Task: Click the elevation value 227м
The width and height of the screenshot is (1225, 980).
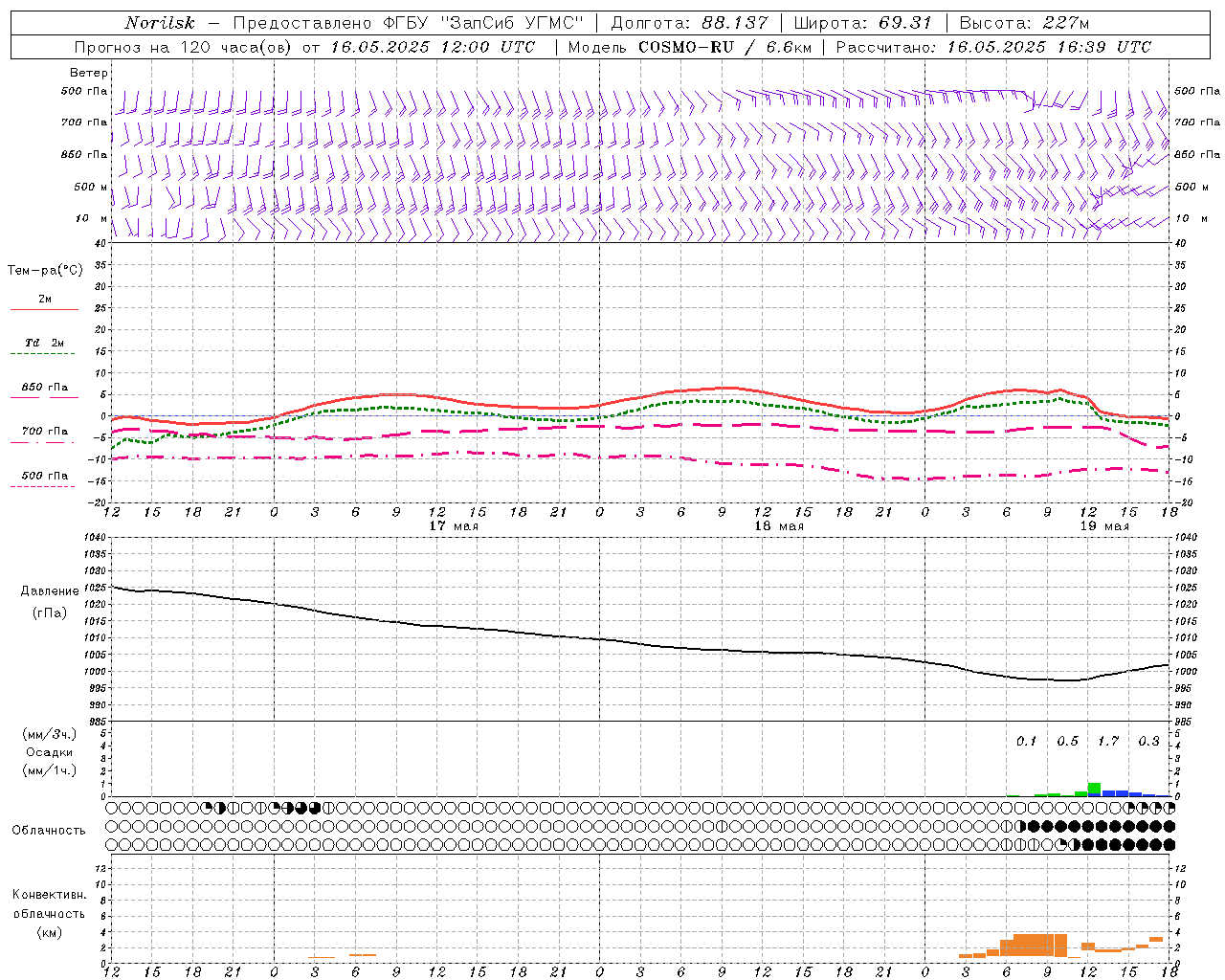Action: click(x=1066, y=23)
